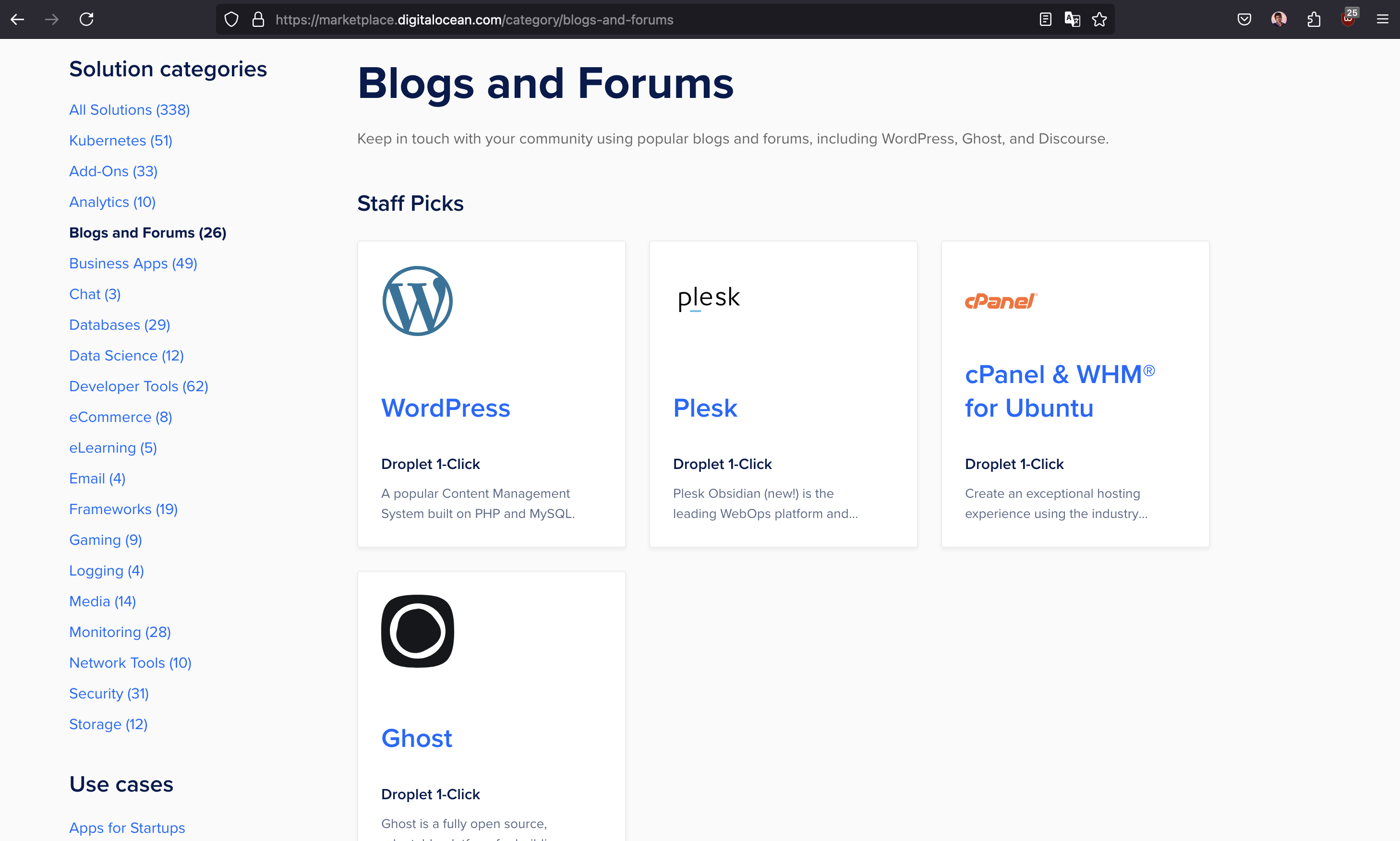This screenshot has width=1400, height=841.
Task: Toggle tracking protection via the shield icon
Action: coord(230,19)
